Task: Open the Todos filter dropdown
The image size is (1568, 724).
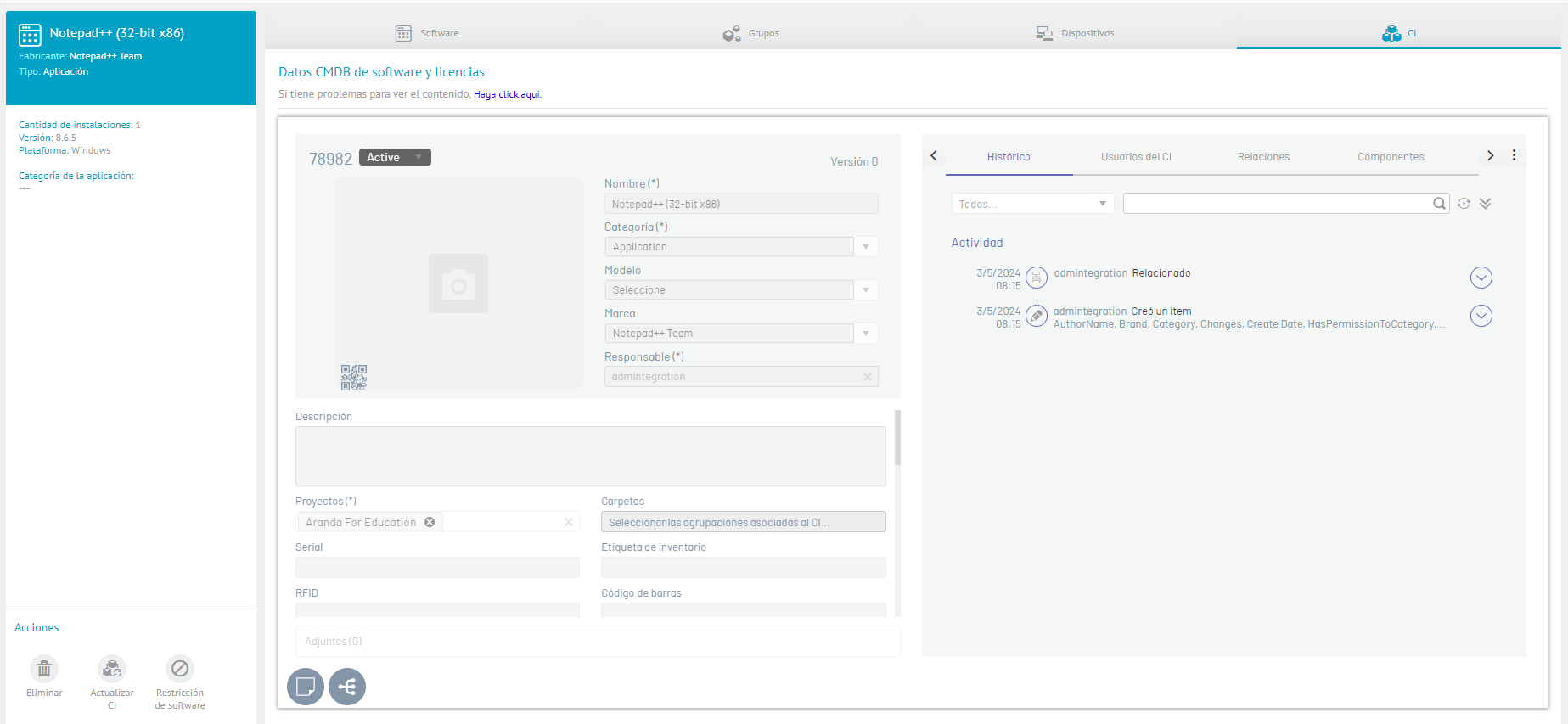Action: coord(1032,204)
